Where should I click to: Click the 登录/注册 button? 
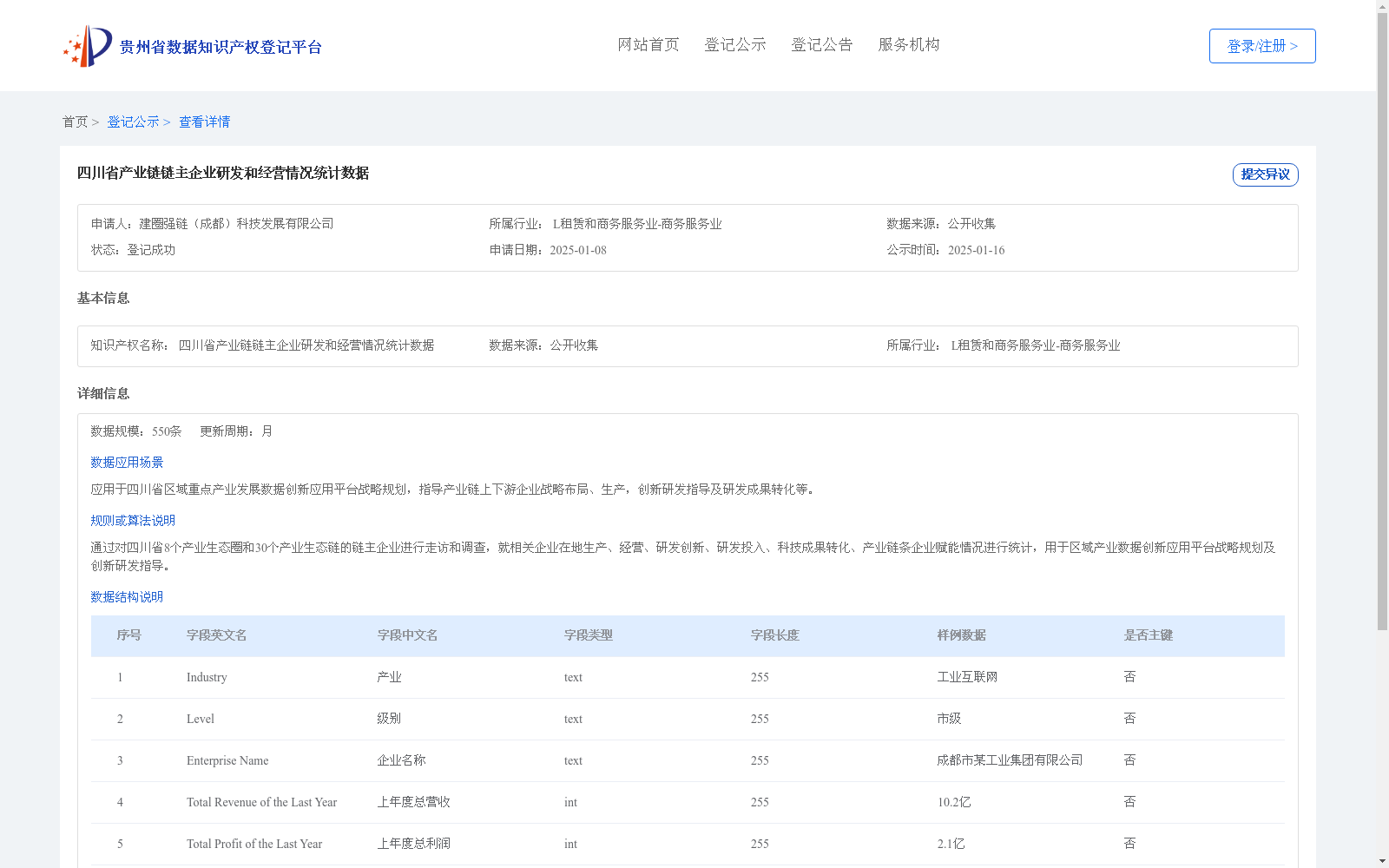(1262, 46)
